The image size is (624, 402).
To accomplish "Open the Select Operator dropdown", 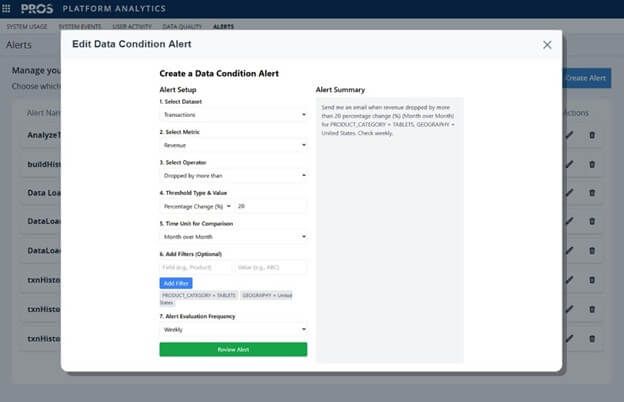I will 233,175.
